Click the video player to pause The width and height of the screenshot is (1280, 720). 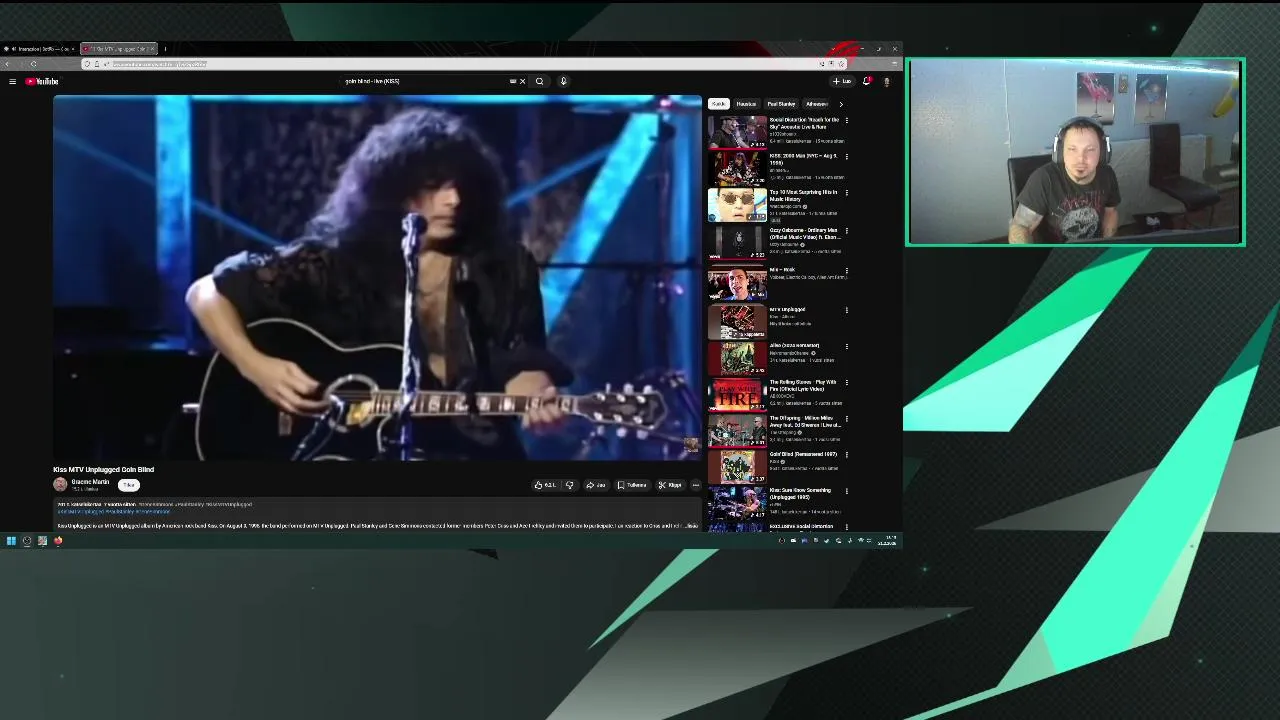pyautogui.click(x=378, y=278)
